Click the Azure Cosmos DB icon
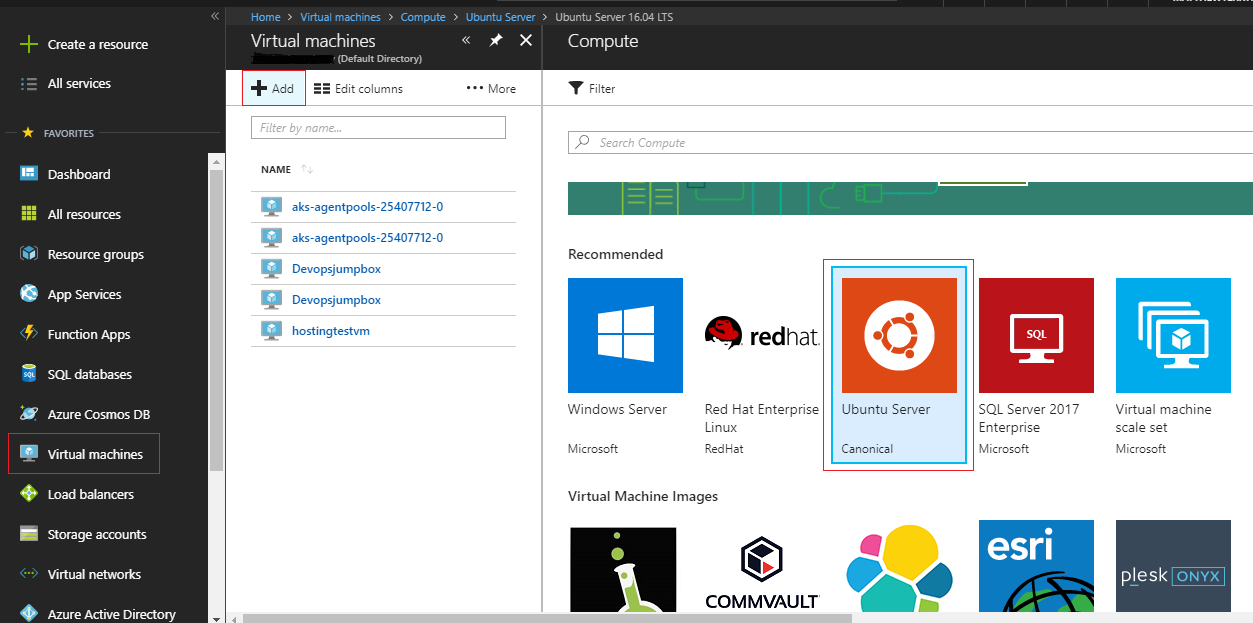 click(29, 414)
